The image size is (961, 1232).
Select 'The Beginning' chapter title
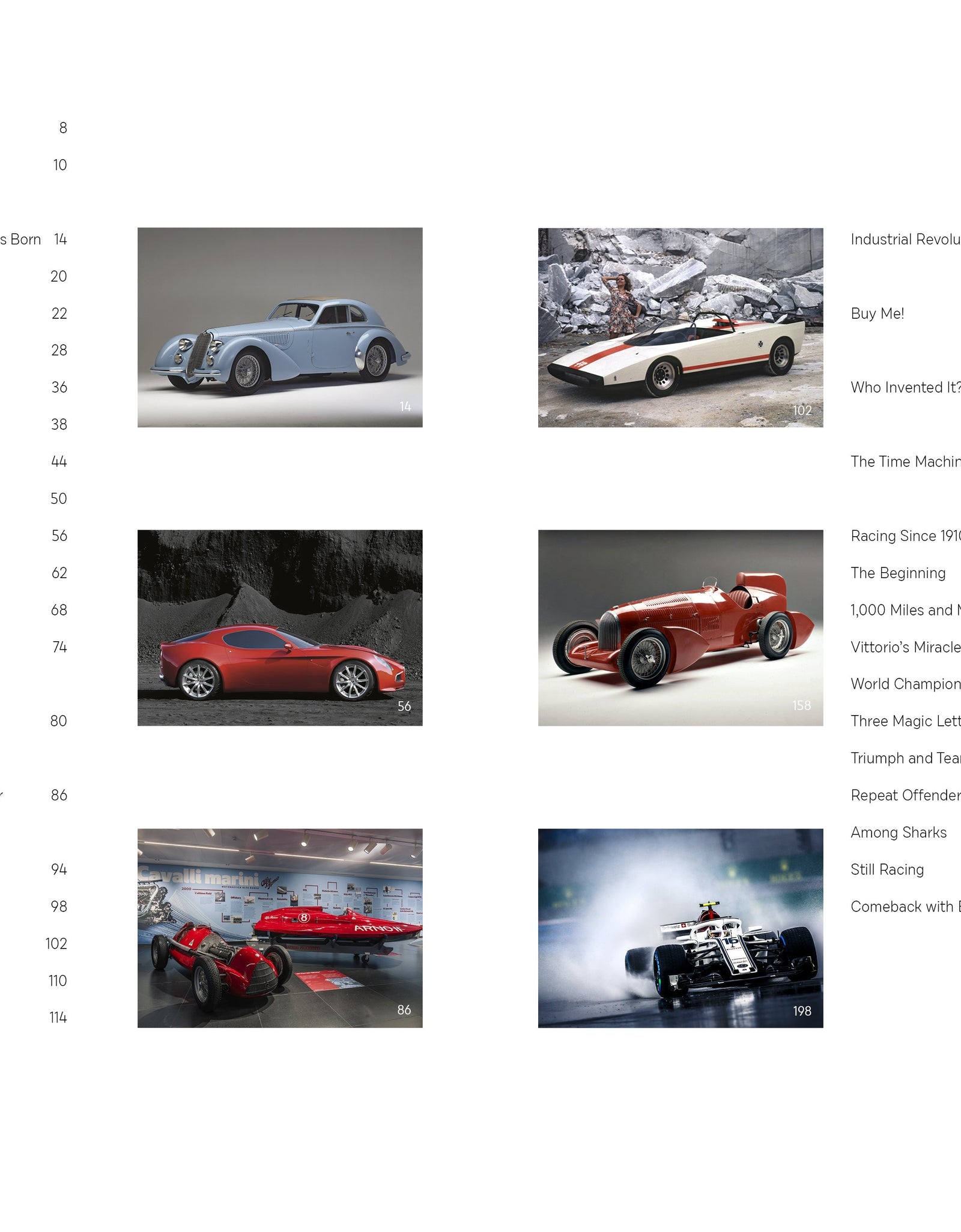tap(898, 573)
